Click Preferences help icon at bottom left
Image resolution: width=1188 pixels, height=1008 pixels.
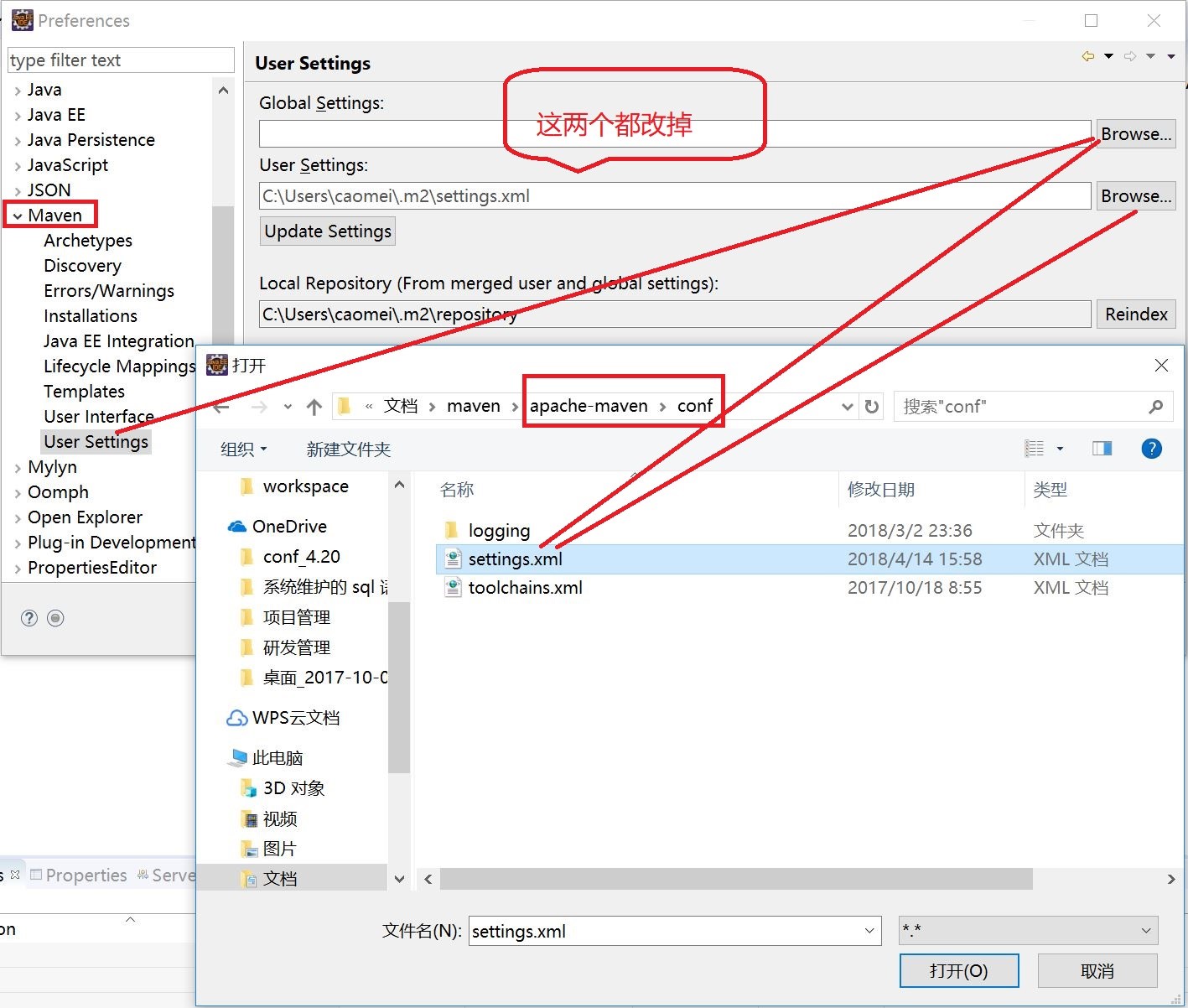click(29, 618)
